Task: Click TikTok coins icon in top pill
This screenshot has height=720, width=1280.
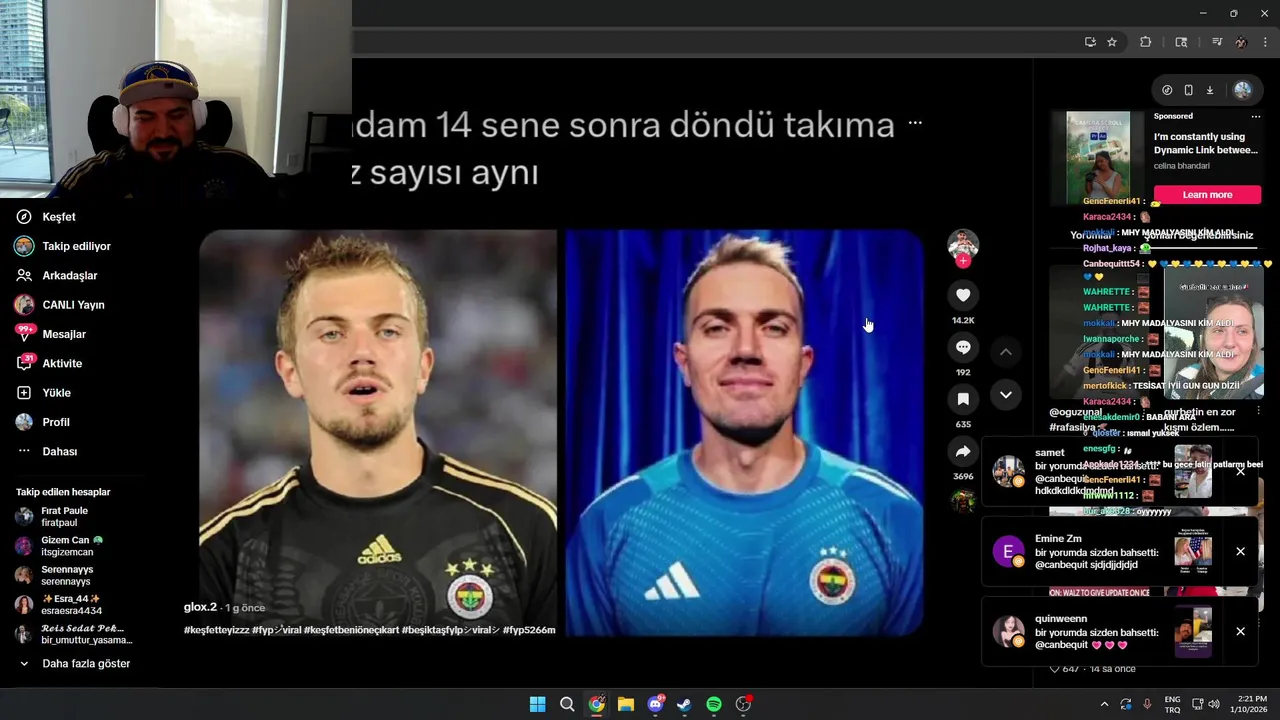Action: 1167,90
